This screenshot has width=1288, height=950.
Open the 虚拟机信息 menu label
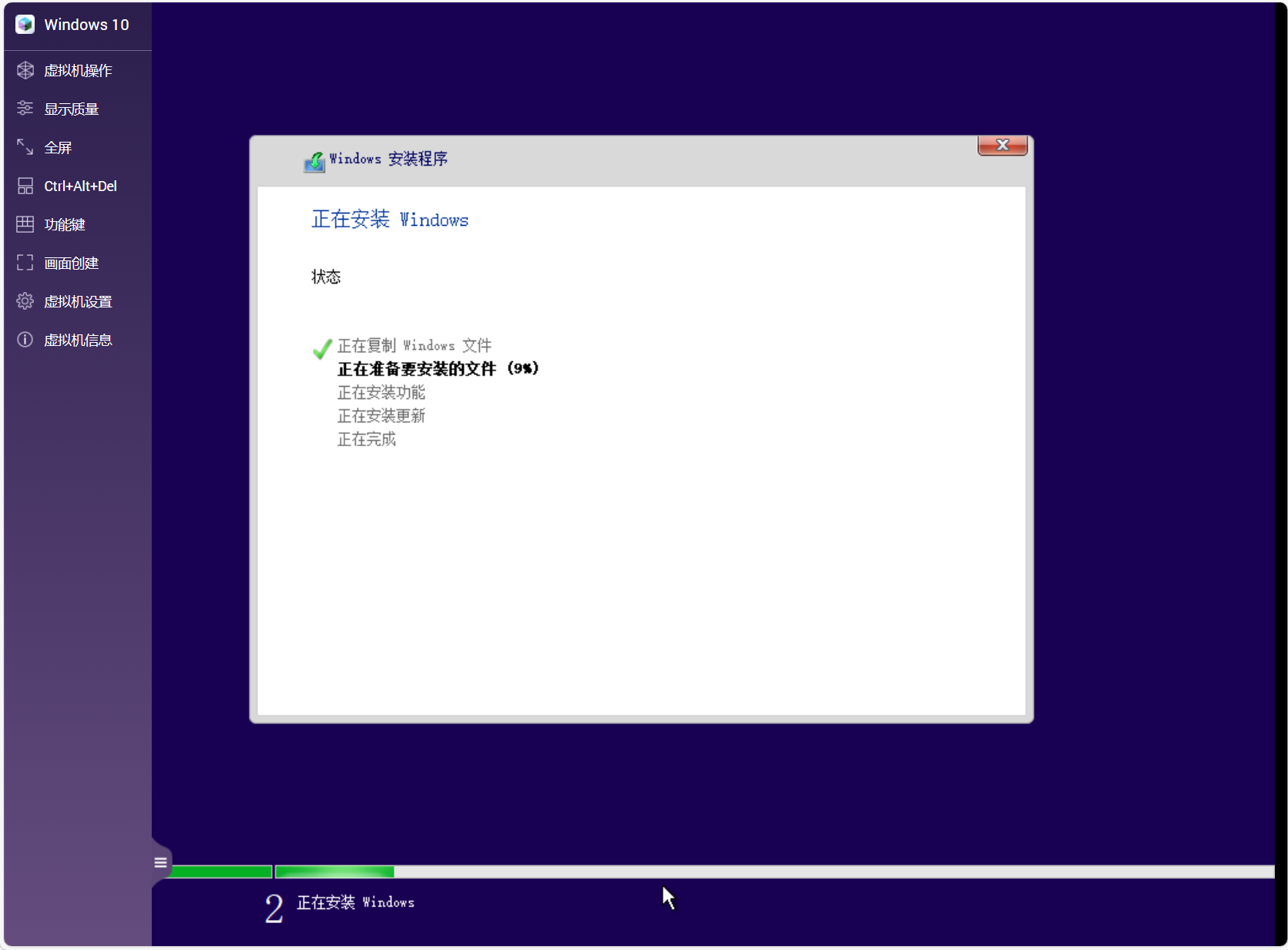(x=78, y=340)
